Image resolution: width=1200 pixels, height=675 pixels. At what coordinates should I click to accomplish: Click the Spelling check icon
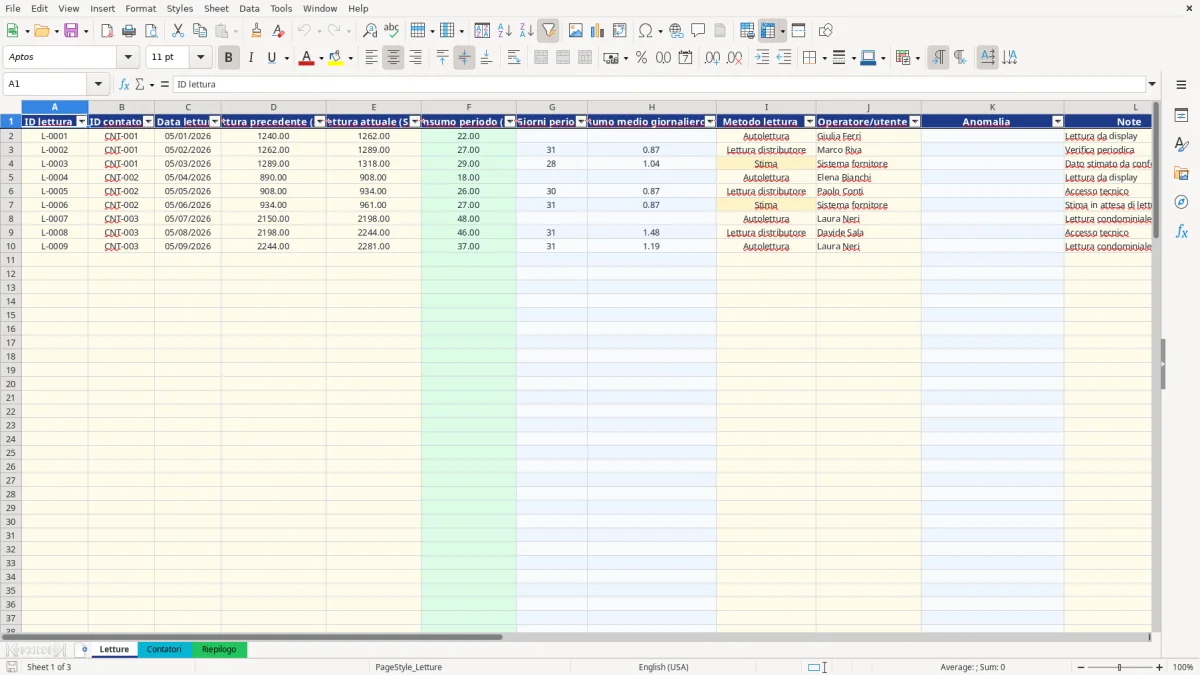coord(392,31)
